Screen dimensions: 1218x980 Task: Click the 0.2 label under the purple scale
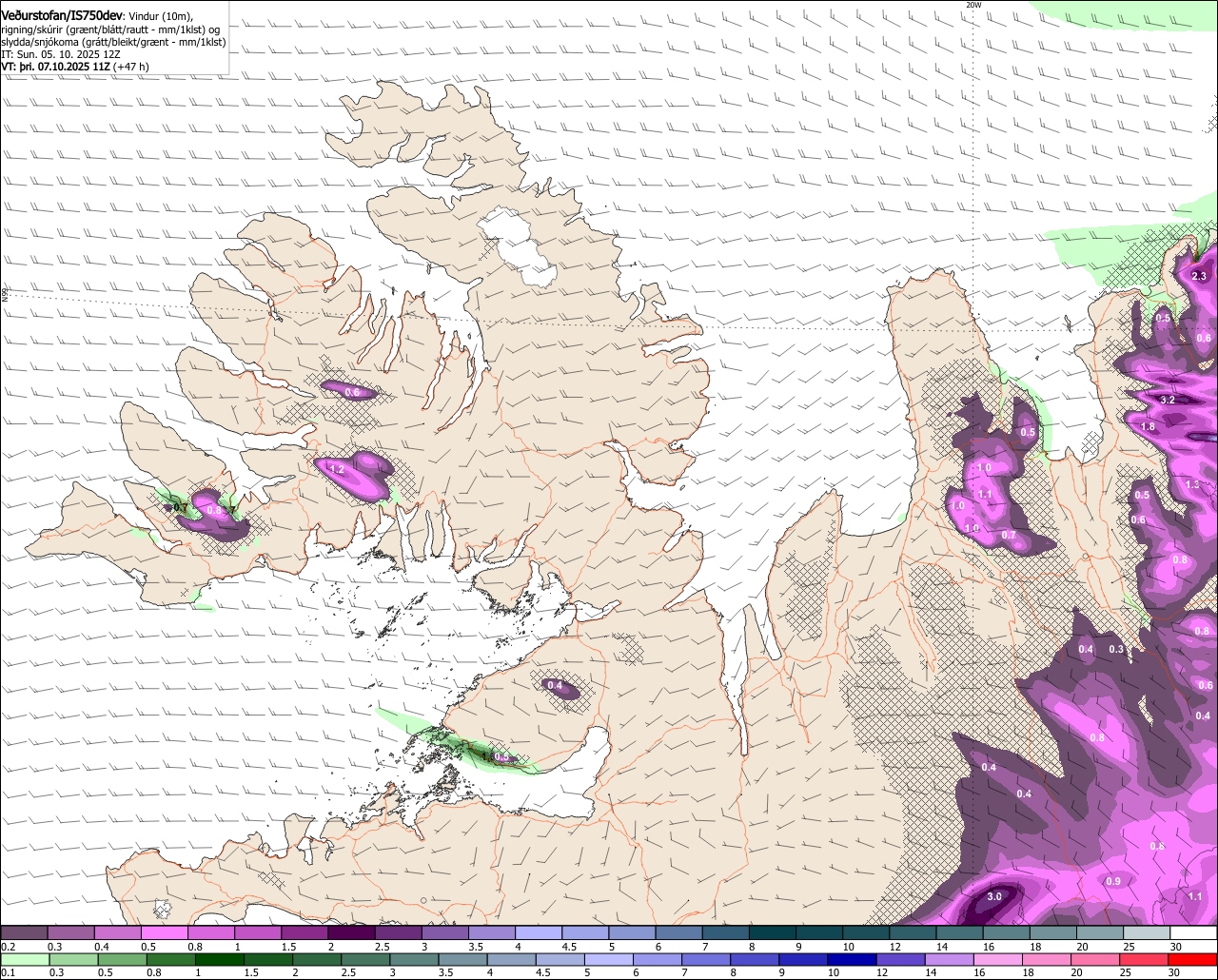click(9, 947)
